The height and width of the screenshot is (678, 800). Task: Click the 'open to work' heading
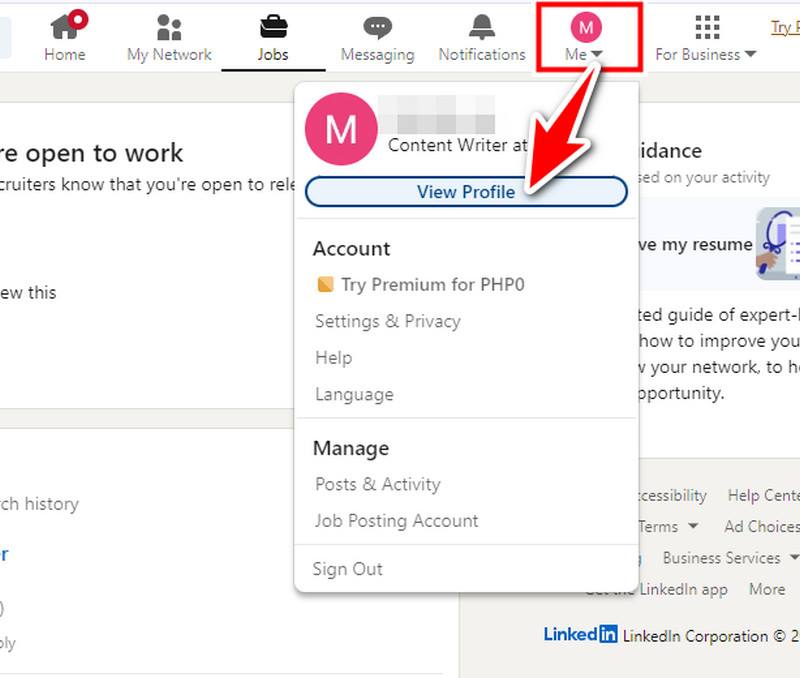click(91, 153)
